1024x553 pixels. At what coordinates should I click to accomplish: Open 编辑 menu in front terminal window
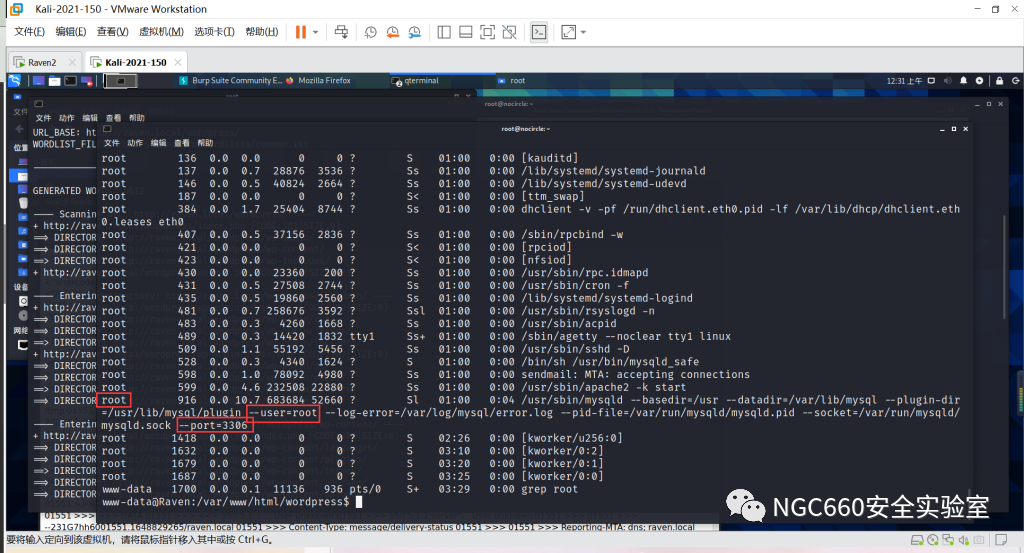coord(159,143)
